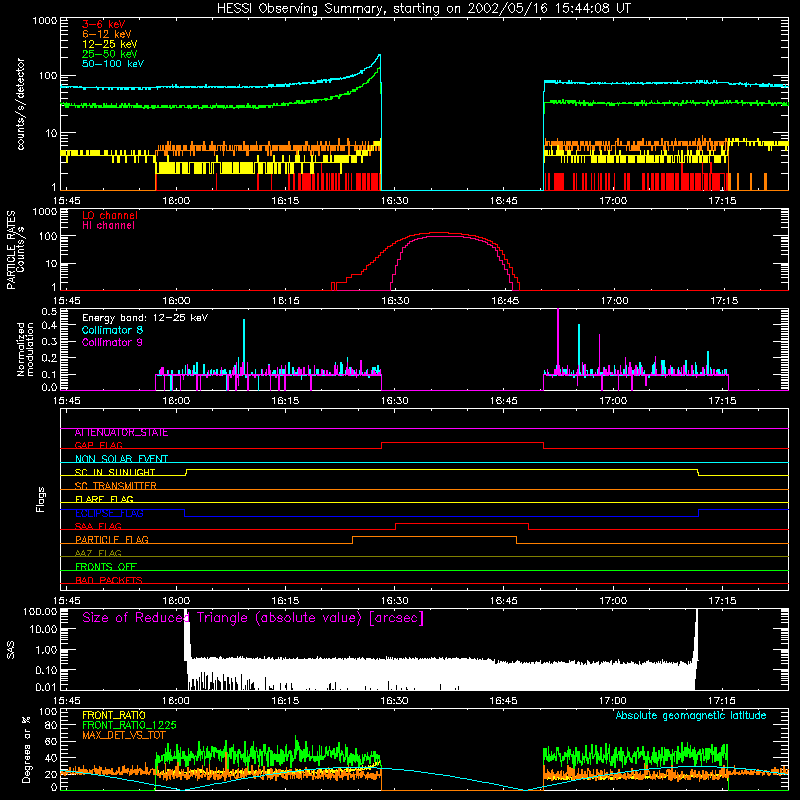Image resolution: width=800 pixels, height=800 pixels.
Task: Click the Size of Reduced Triangle title
Action: [253, 618]
